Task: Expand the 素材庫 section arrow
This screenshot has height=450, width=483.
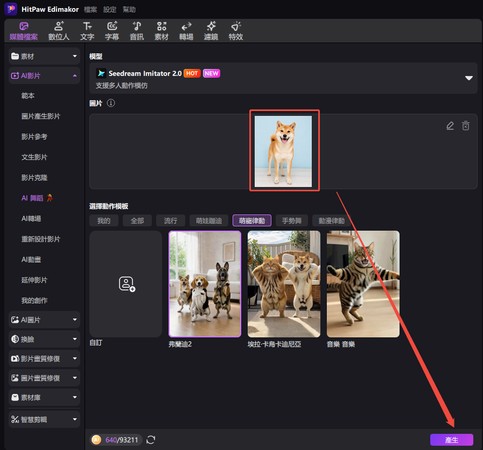Action: [x=75, y=397]
